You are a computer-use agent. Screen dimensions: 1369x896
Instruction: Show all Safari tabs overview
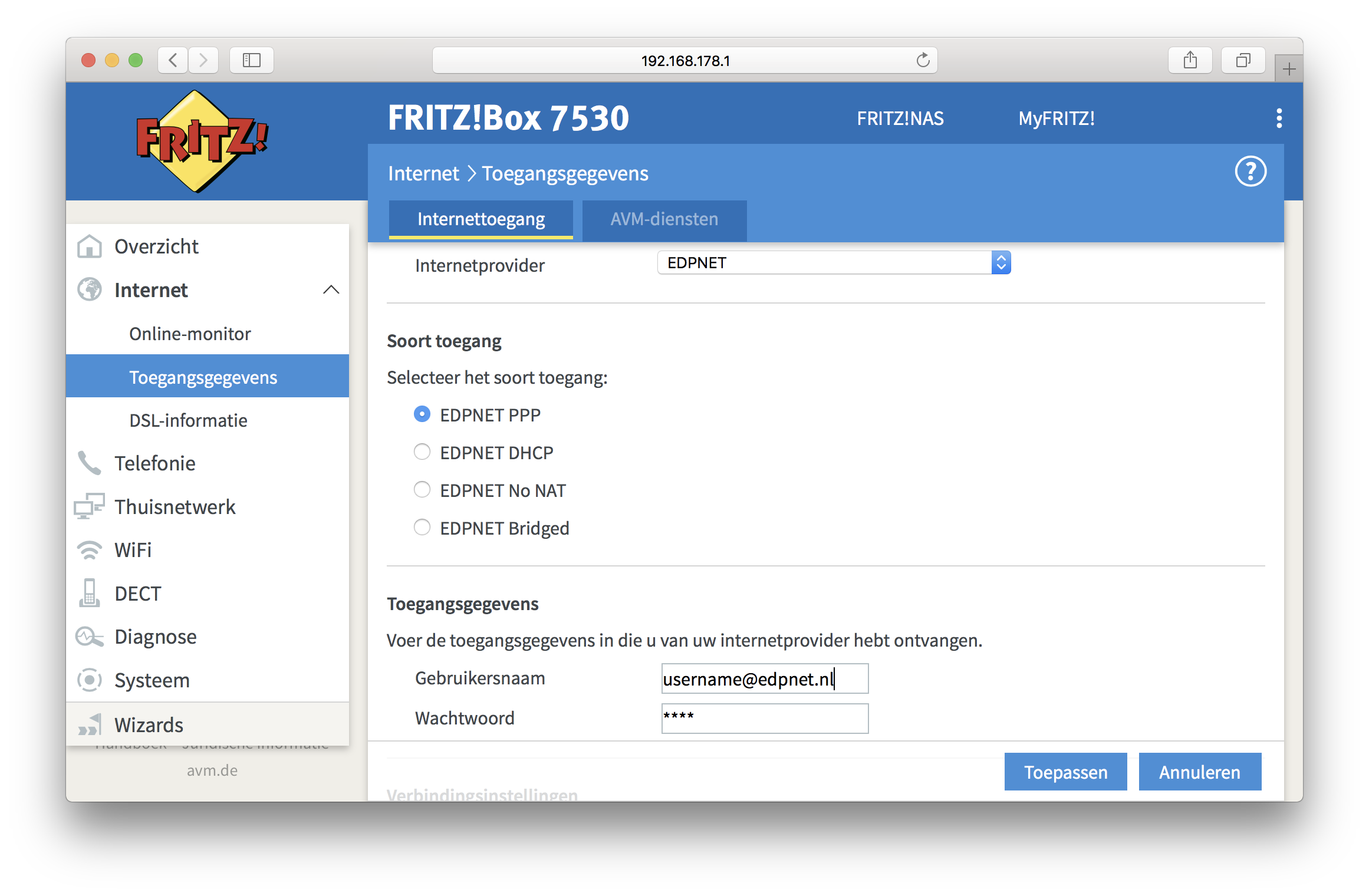coord(1243,60)
